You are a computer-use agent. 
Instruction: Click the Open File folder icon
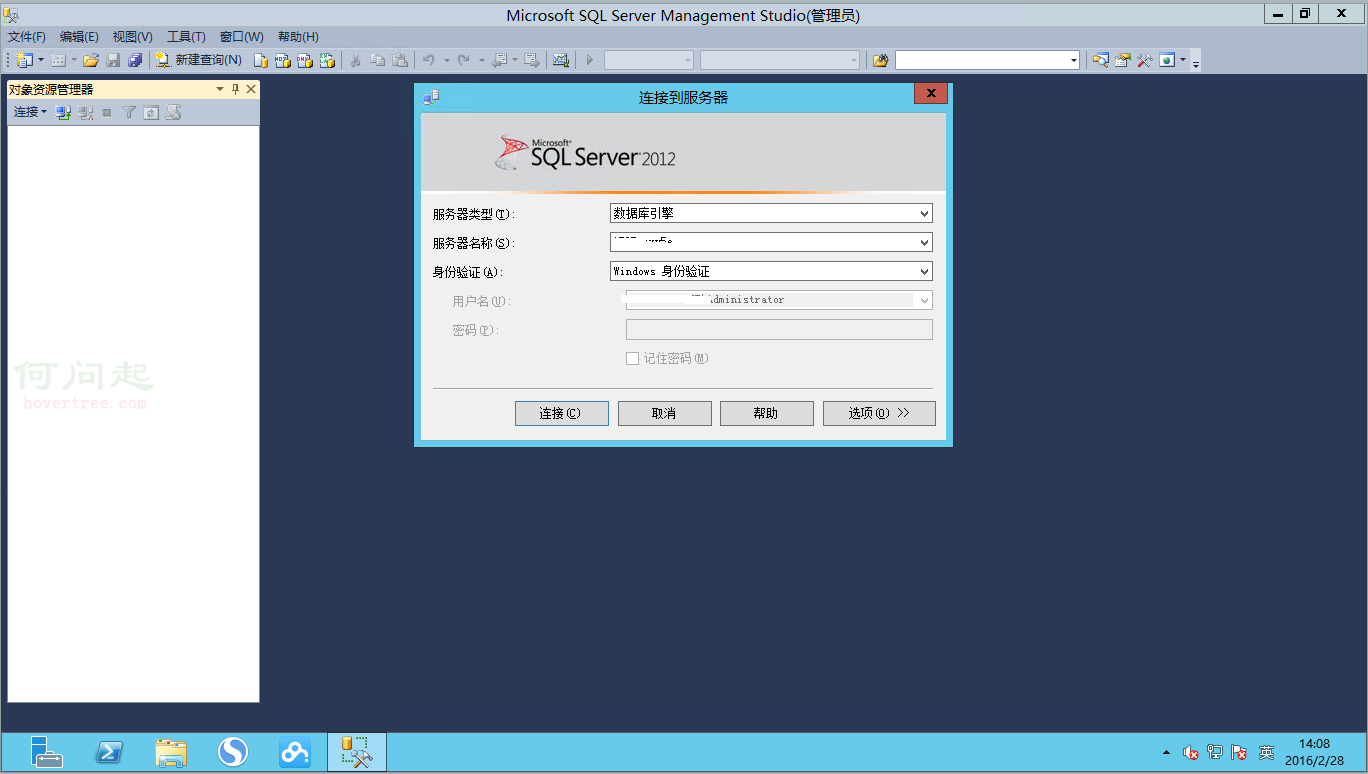click(91, 60)
